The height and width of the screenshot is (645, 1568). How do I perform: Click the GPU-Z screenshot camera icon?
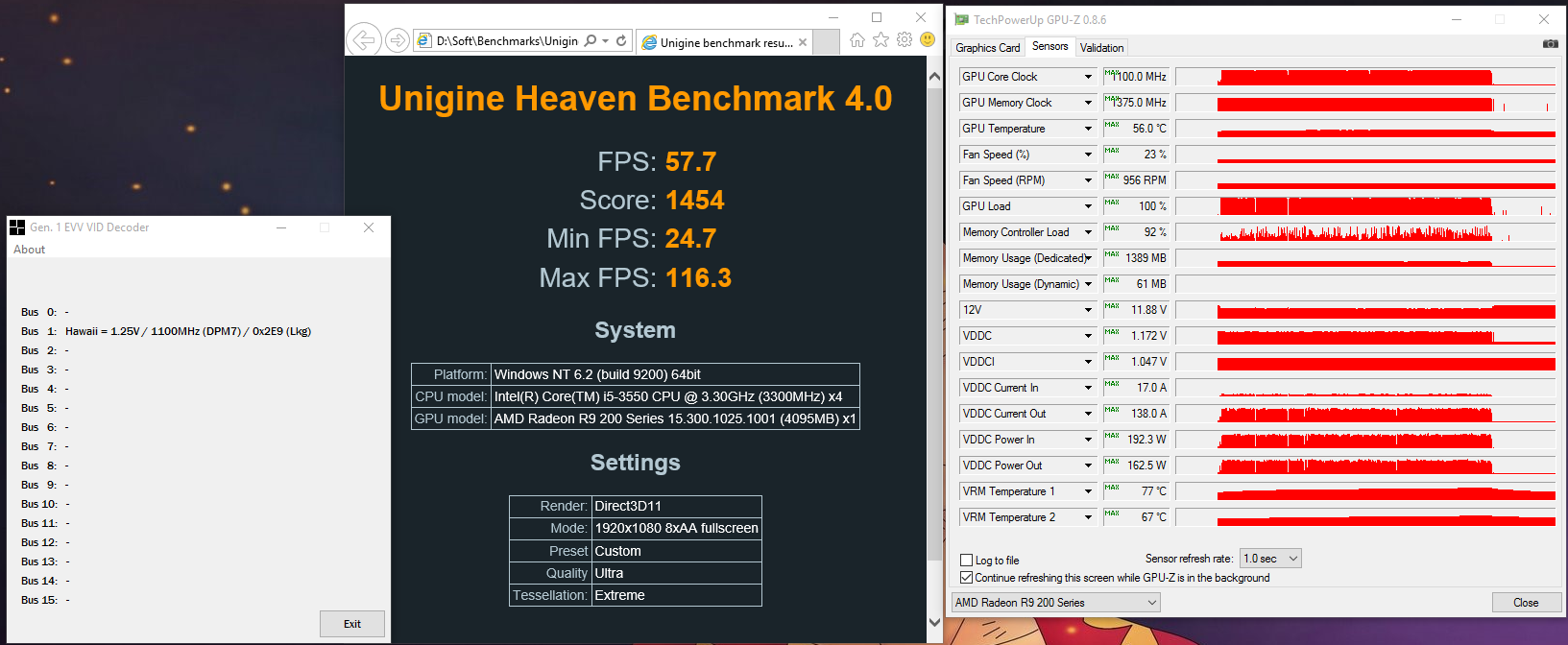click(1550, 44)
